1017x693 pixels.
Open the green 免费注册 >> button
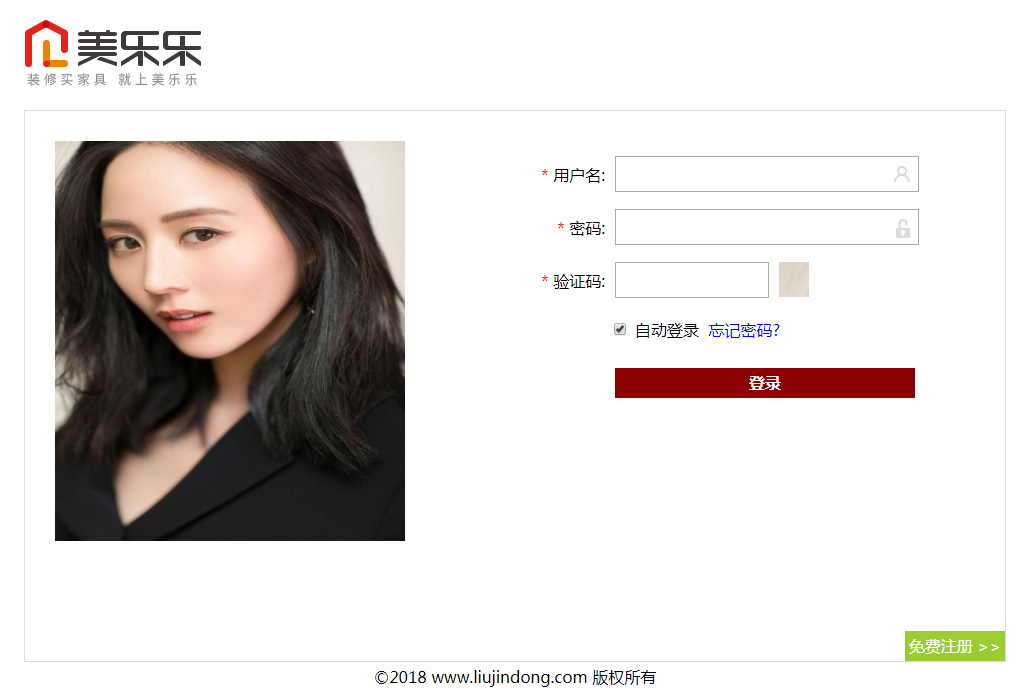click(x=954, y=646)
